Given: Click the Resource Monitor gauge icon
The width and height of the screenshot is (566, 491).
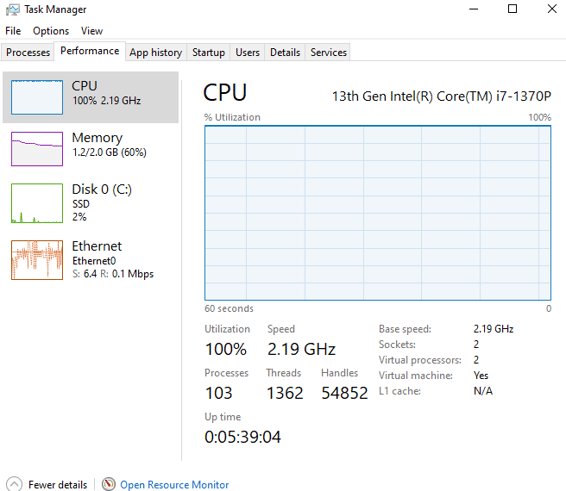Looking at the screenshot, I should click(108, 484).
